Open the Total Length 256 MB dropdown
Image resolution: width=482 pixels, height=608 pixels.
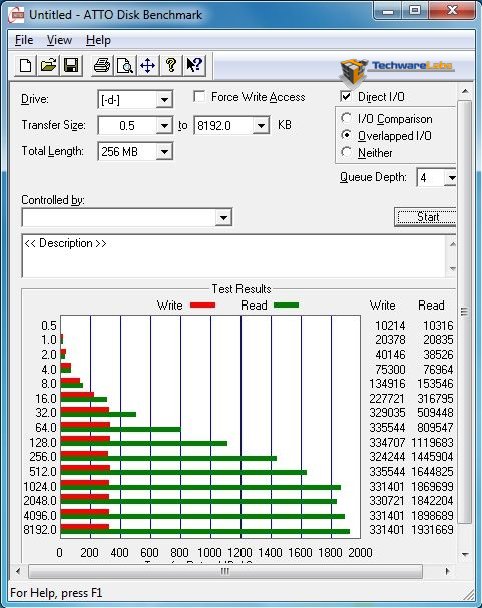tap(164, 152)
